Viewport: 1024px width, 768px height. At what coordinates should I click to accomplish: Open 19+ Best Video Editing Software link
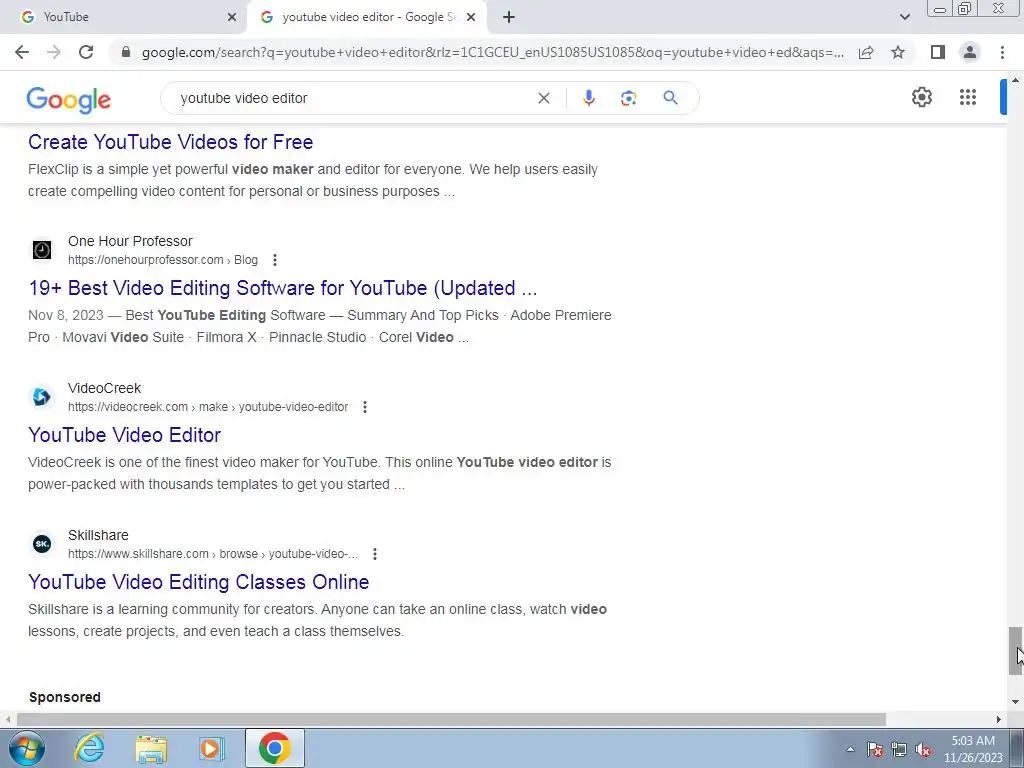point(283,288)
